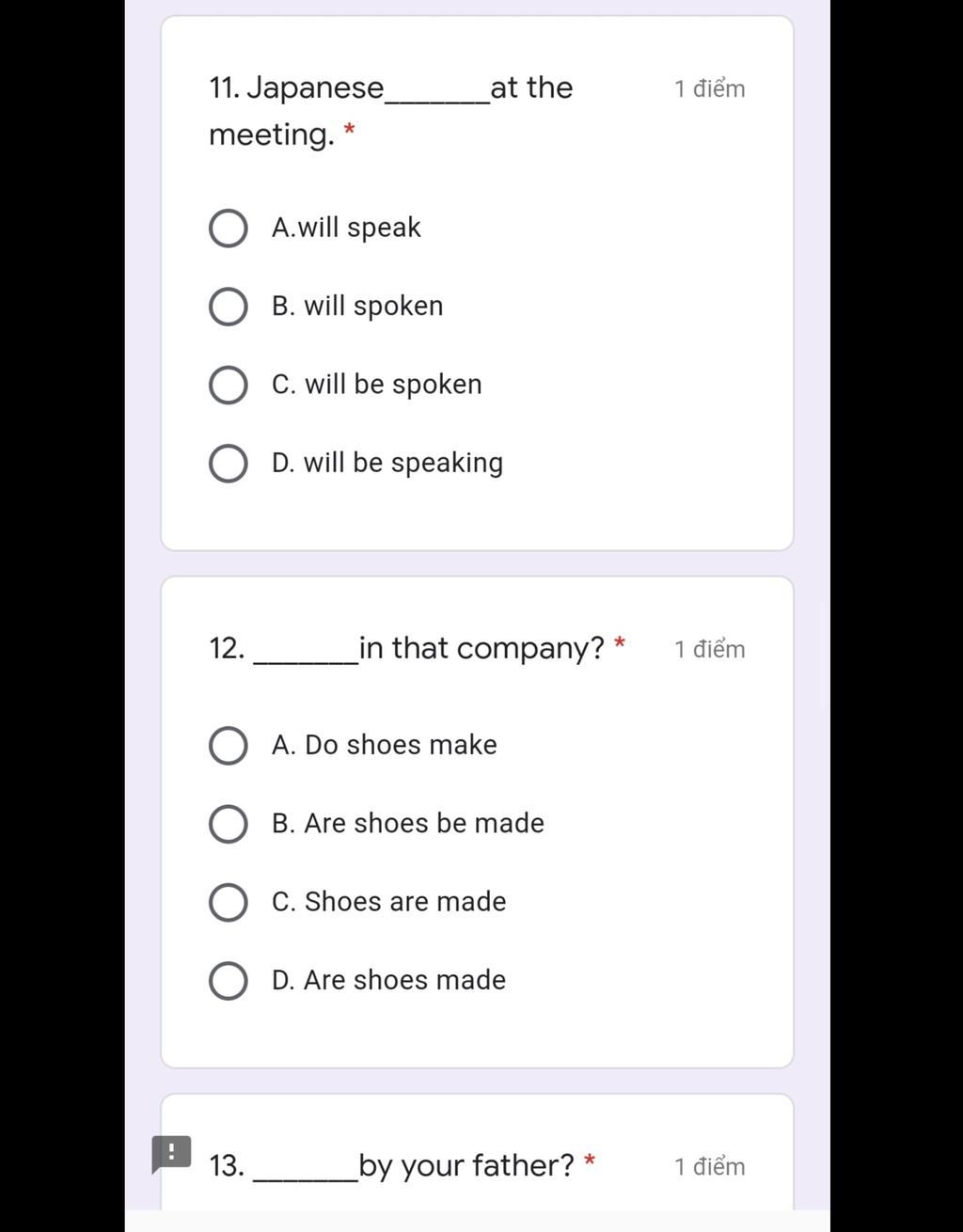Choose 'A. Do shoes make' answer
Screen dimensions: 963x1232
click(x=228, y=746)
